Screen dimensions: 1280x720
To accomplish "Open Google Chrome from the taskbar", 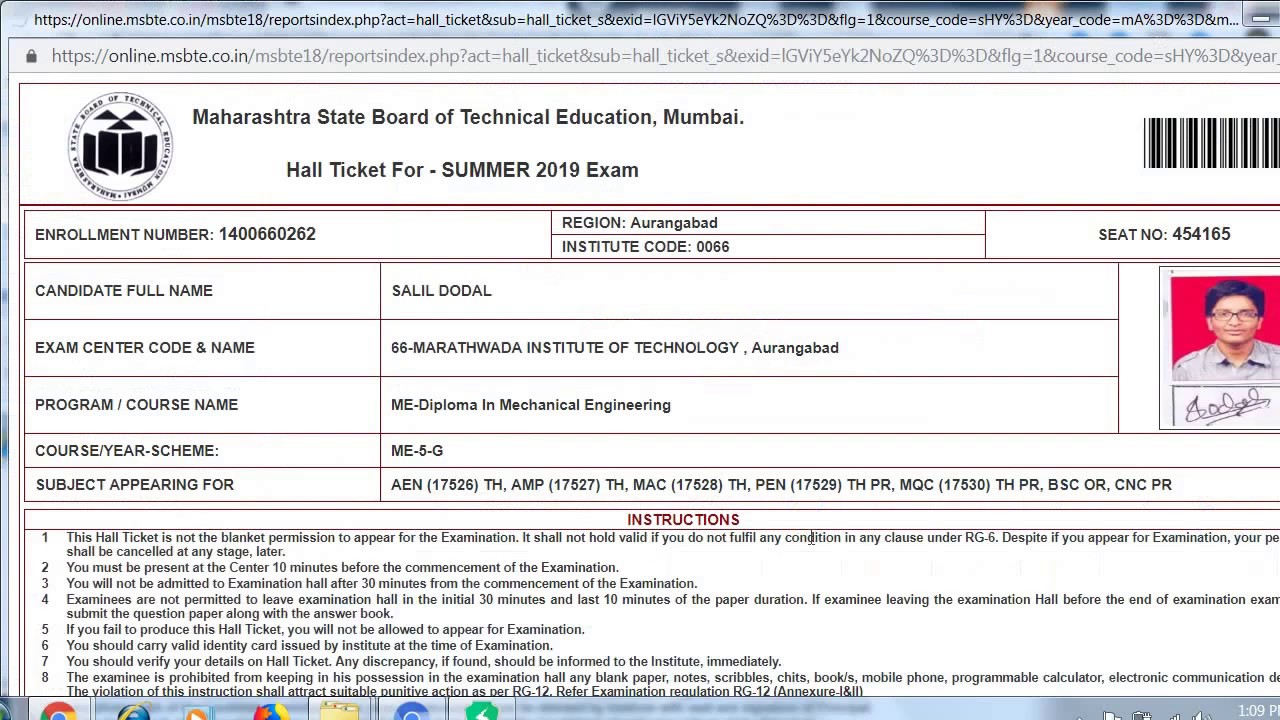I will pos(58,711).
